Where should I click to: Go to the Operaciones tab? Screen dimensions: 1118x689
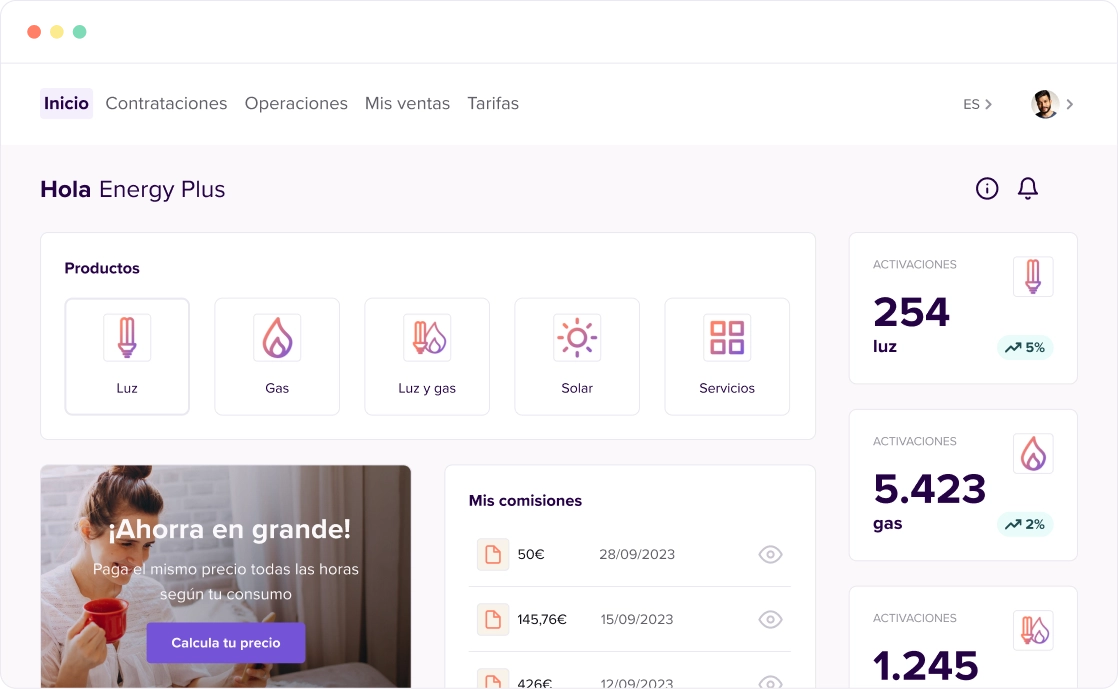tap(296, 103)
